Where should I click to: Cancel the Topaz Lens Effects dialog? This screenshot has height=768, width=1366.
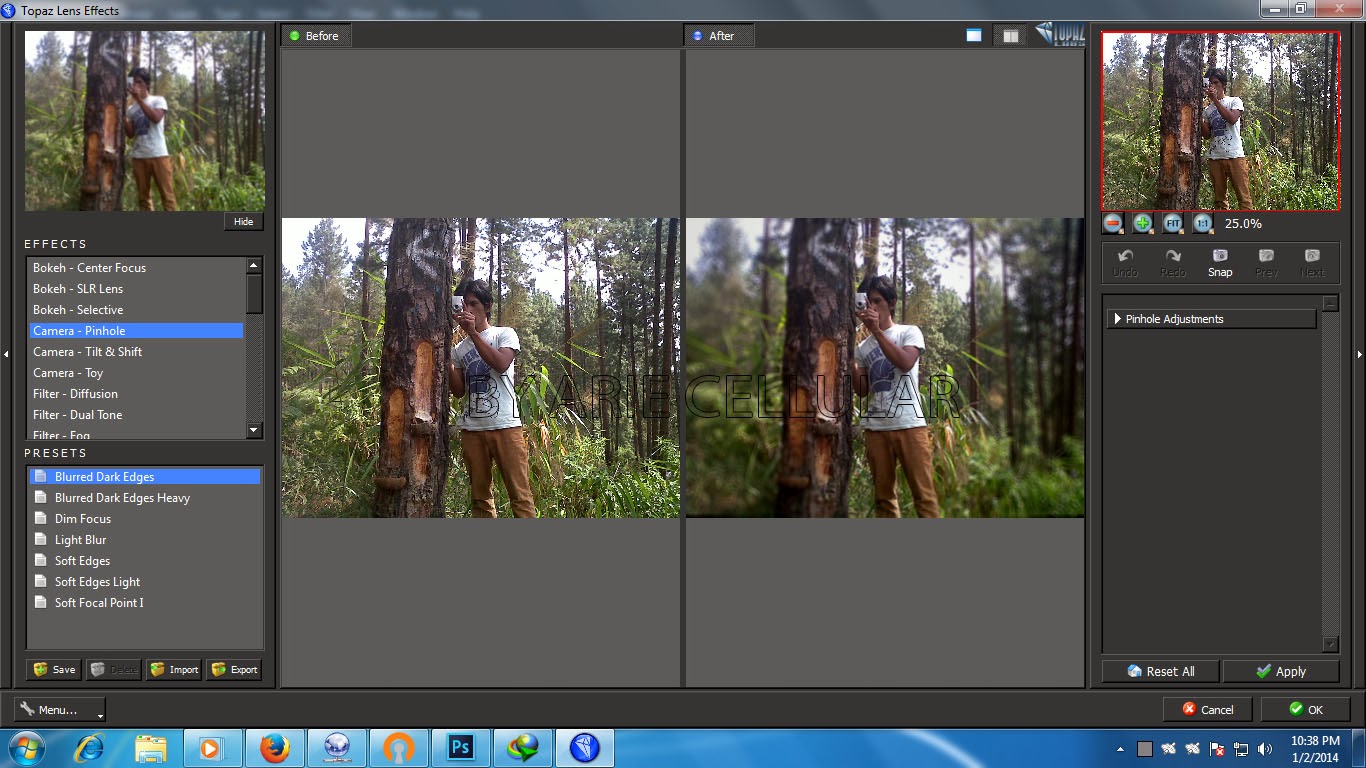point(1208,710)
